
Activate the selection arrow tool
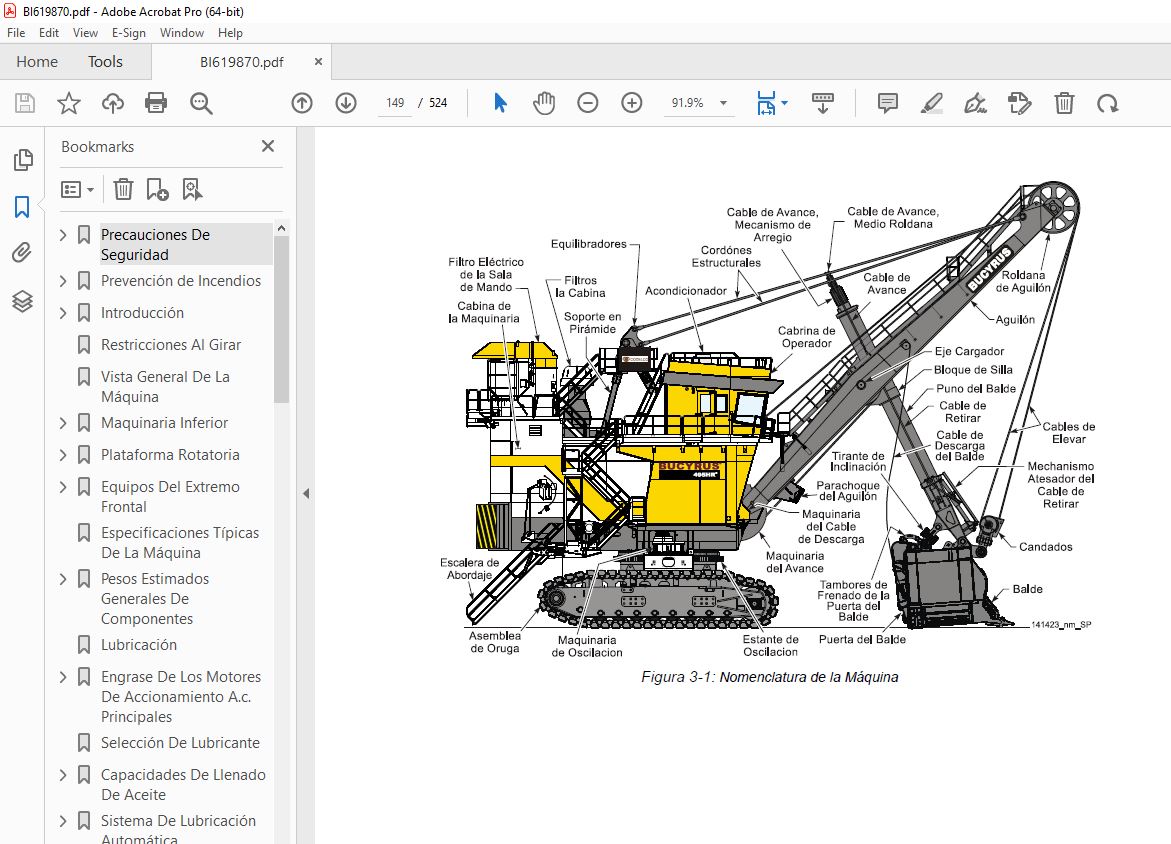(x=500, y=103)
